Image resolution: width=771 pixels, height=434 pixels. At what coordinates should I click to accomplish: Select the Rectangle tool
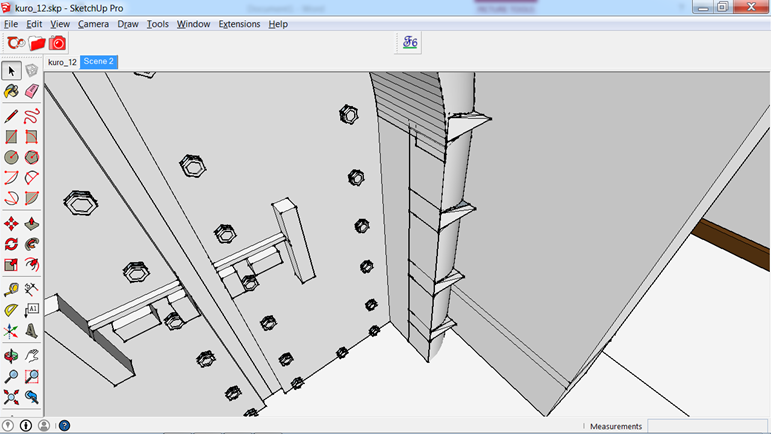tap(11, 137)
